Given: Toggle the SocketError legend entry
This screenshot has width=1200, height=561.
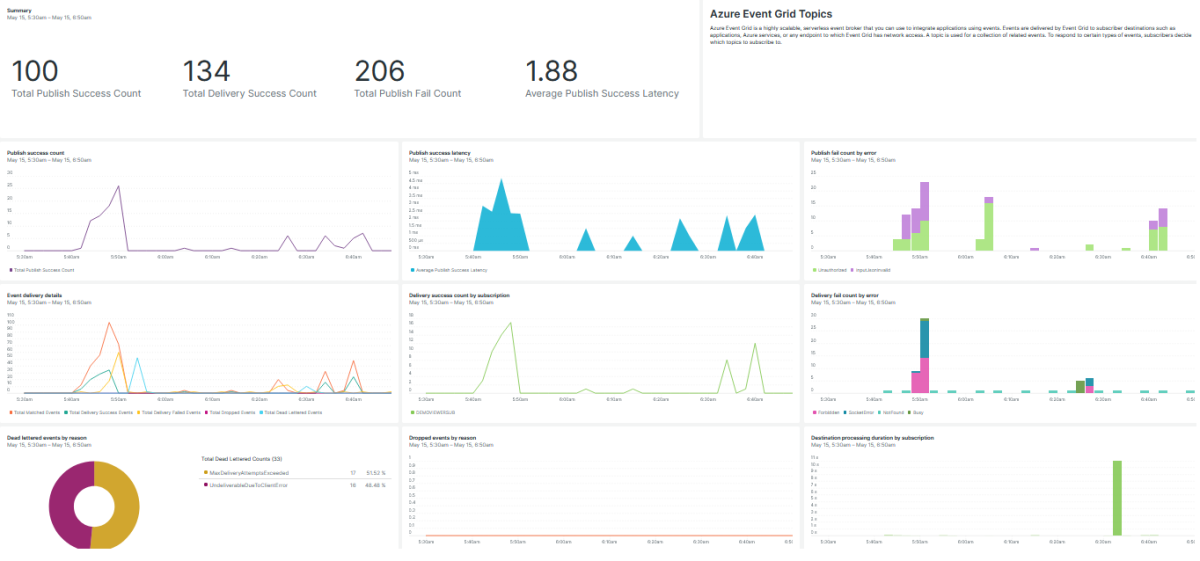Looking at the screenshot, I should click(x=859, y=412).
